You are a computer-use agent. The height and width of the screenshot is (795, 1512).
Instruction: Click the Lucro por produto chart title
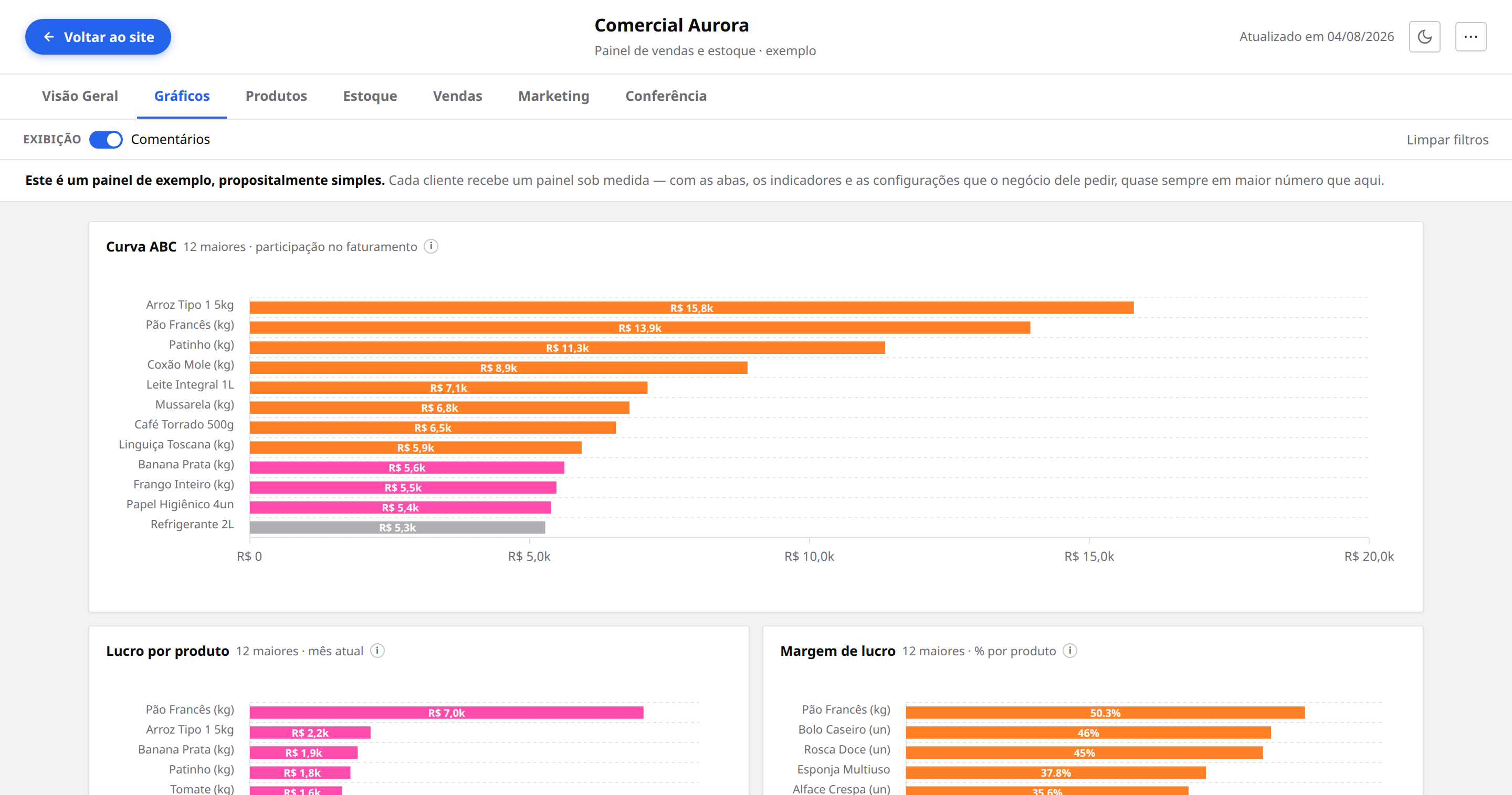[x=167, y=651]
